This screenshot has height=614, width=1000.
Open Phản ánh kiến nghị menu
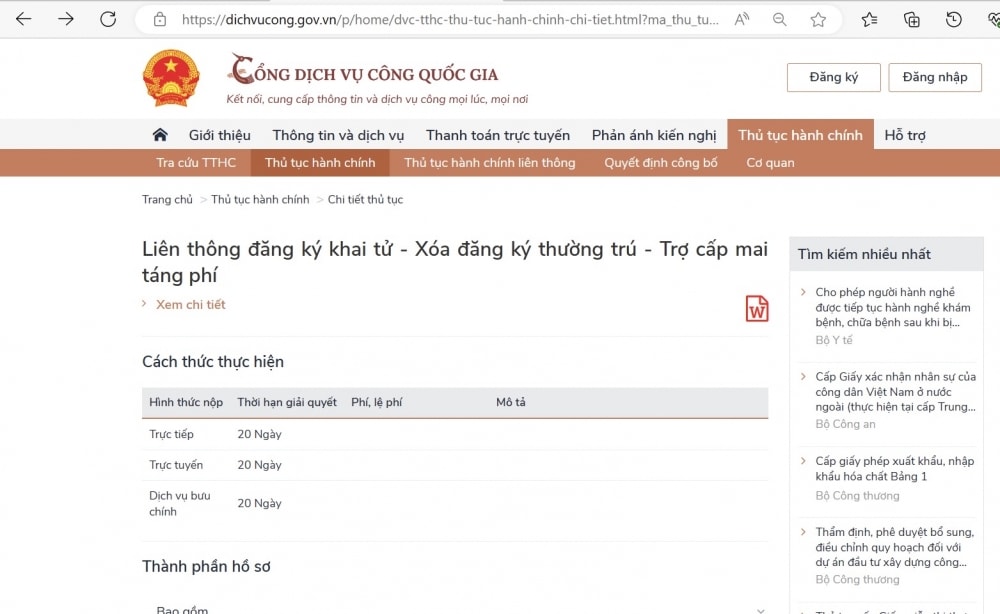coord(654,135)
